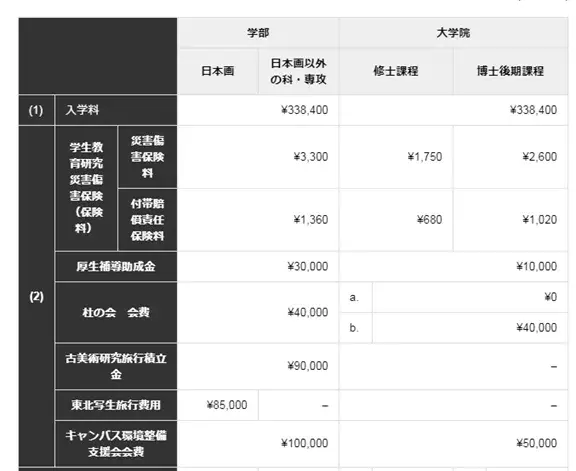Select 大学院 入学料 value ¥338,400

[x=533, y=110]
